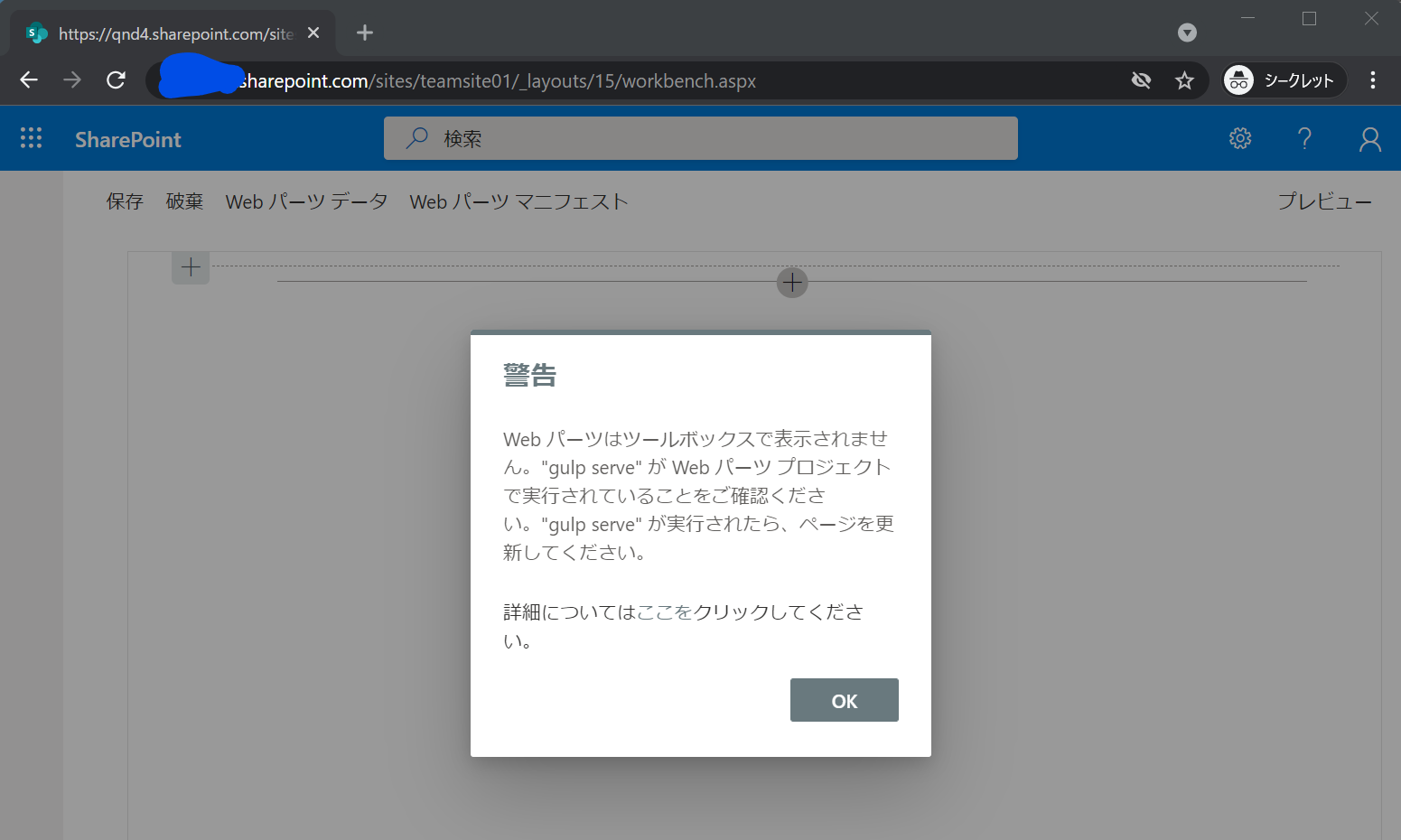Viewport: 1401px width, 840px height.
Task: Open the account manager person icon
Action: pyautogui.click(x=1369, y=139)
